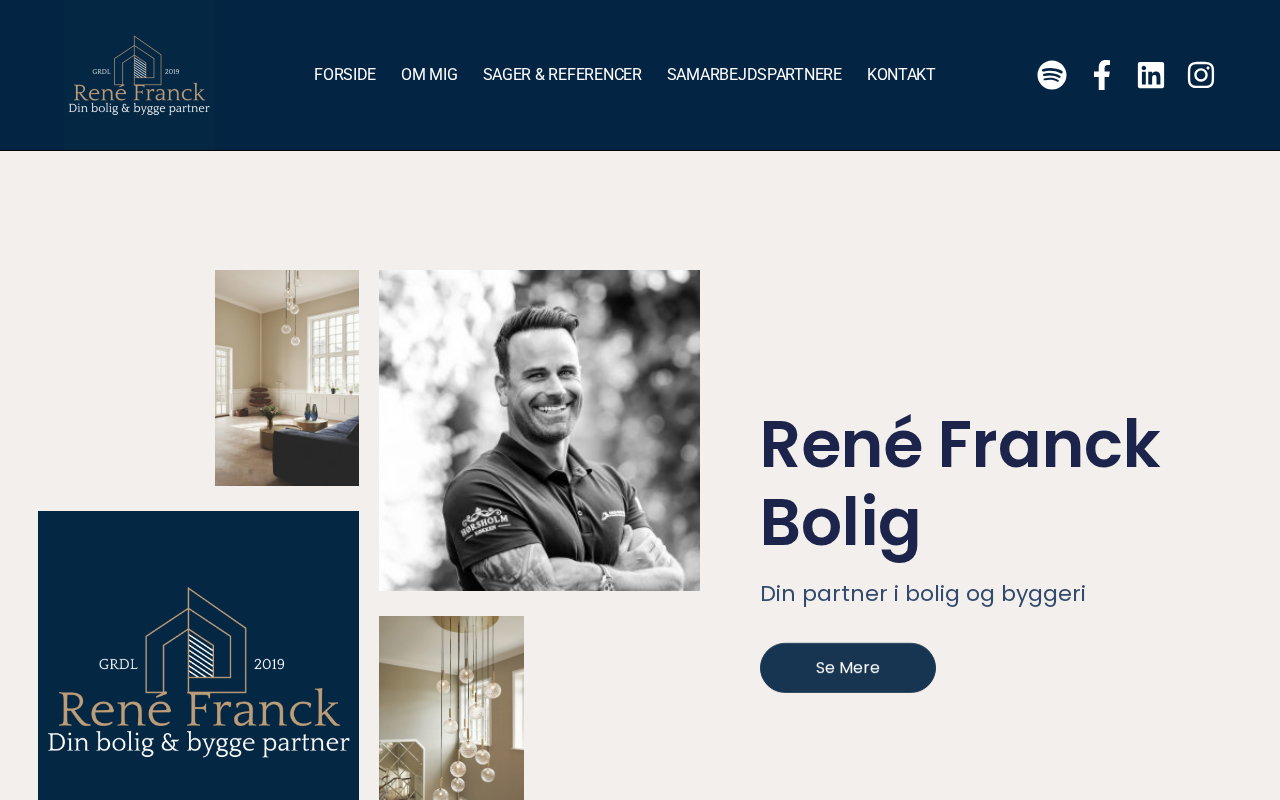Open the Spotify social icon
1280x800 pixels.
point(1051,75)
